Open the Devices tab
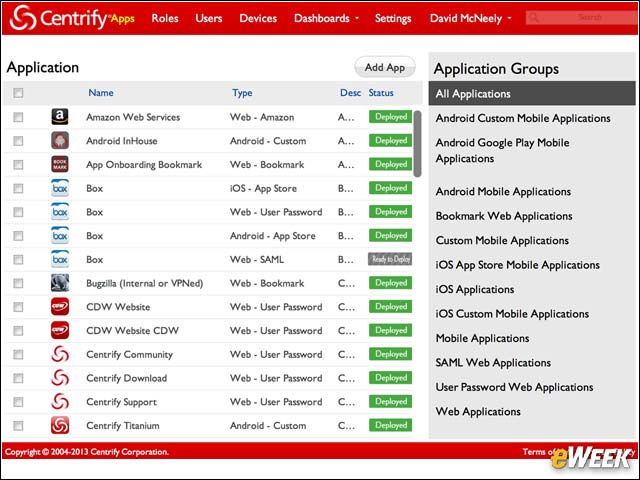Viewport: 640px width, 480px height. pos(258,18)
